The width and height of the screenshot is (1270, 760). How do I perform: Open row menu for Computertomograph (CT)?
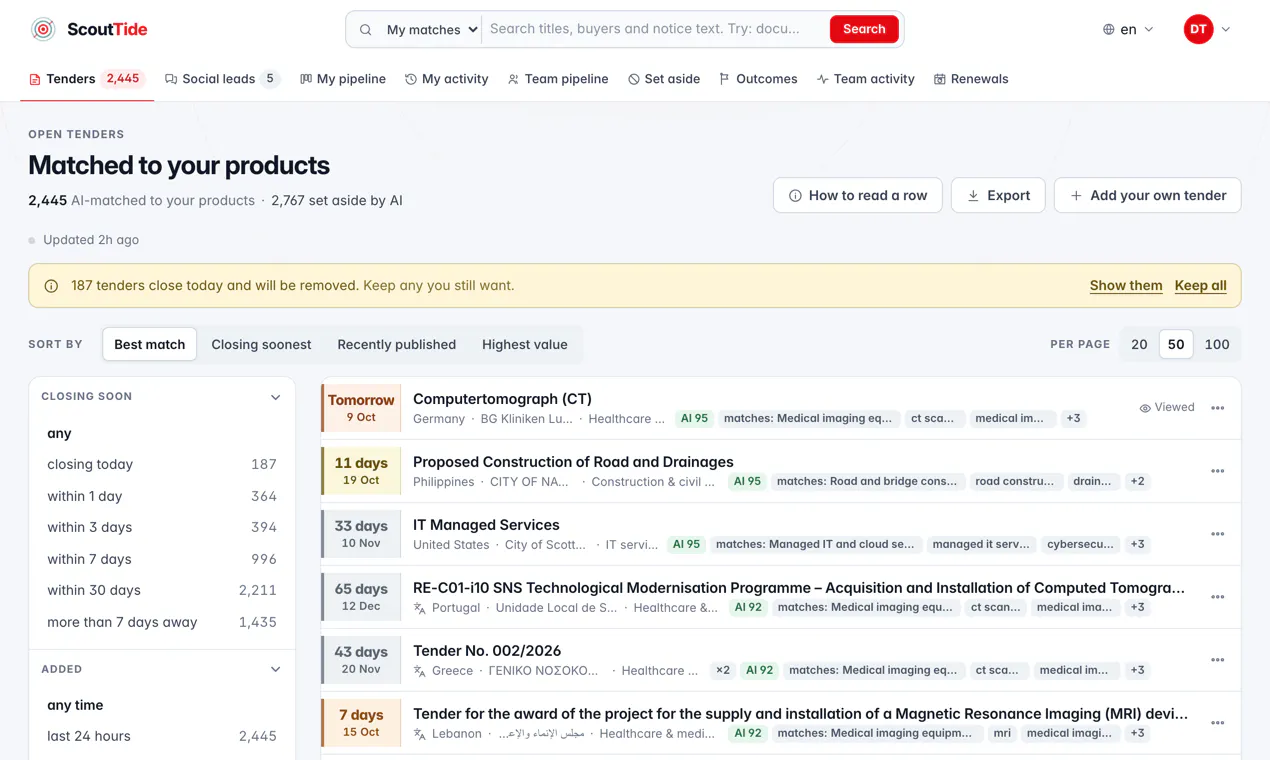(1217, 408)
